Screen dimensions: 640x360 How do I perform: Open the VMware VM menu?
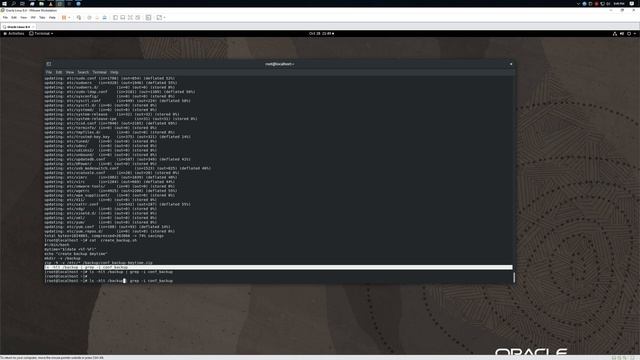click(x=33, y=18)
